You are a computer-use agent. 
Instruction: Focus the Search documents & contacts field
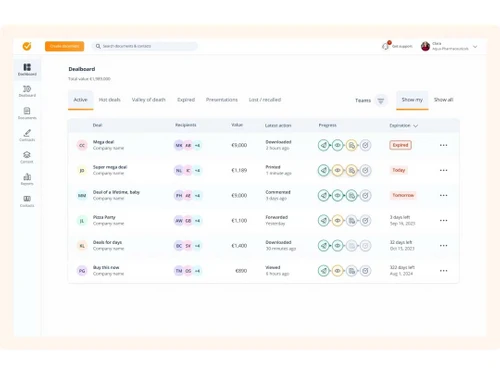click(x=145, y=46)
